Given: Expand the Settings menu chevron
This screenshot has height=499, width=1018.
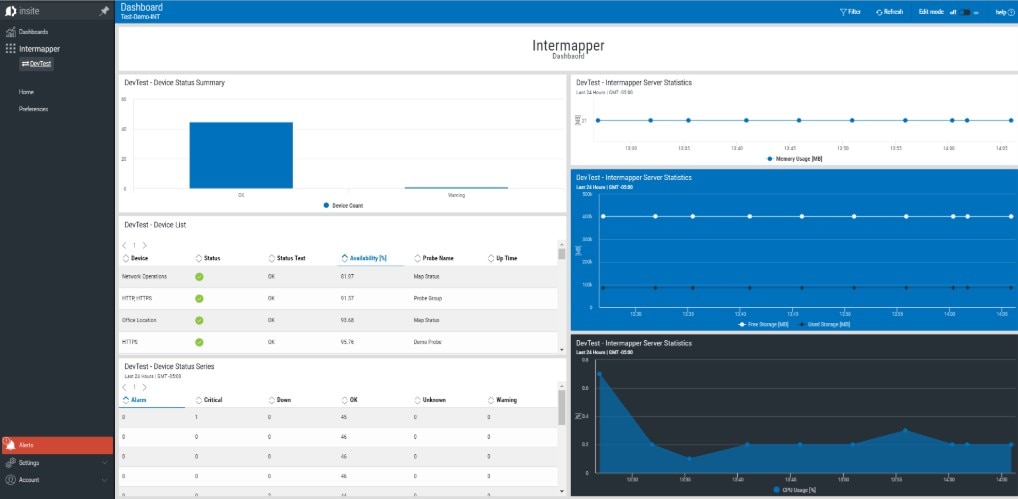Looking at the screenshot, I should (105, 463).
